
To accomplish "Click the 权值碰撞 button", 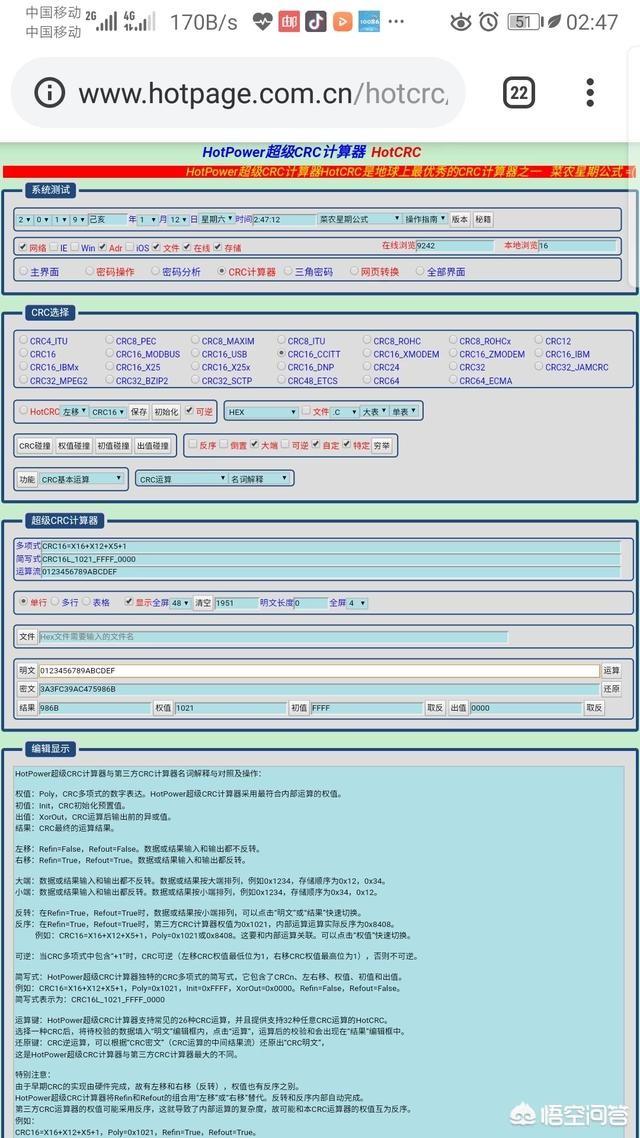I will coord(74,446).
